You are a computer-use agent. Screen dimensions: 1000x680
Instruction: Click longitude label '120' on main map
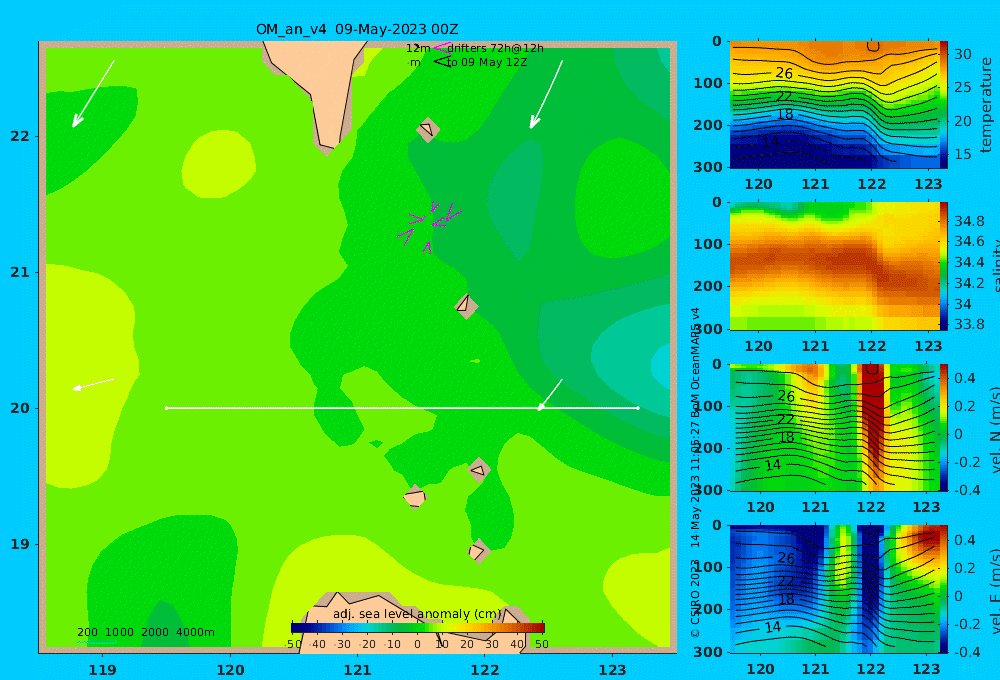pos(230,670)
